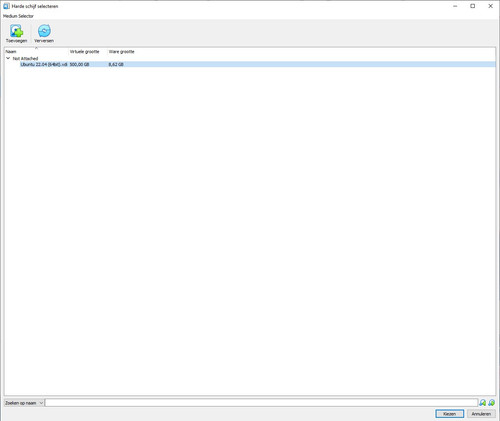Maximize the Harde schijf selecteren window

click(x=472, y=6)
